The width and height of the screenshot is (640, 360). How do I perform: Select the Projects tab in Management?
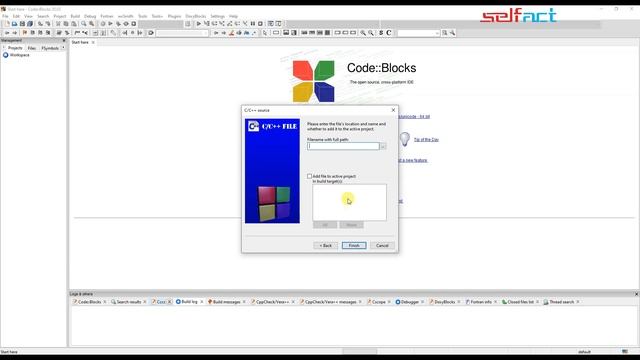point(15,48)
